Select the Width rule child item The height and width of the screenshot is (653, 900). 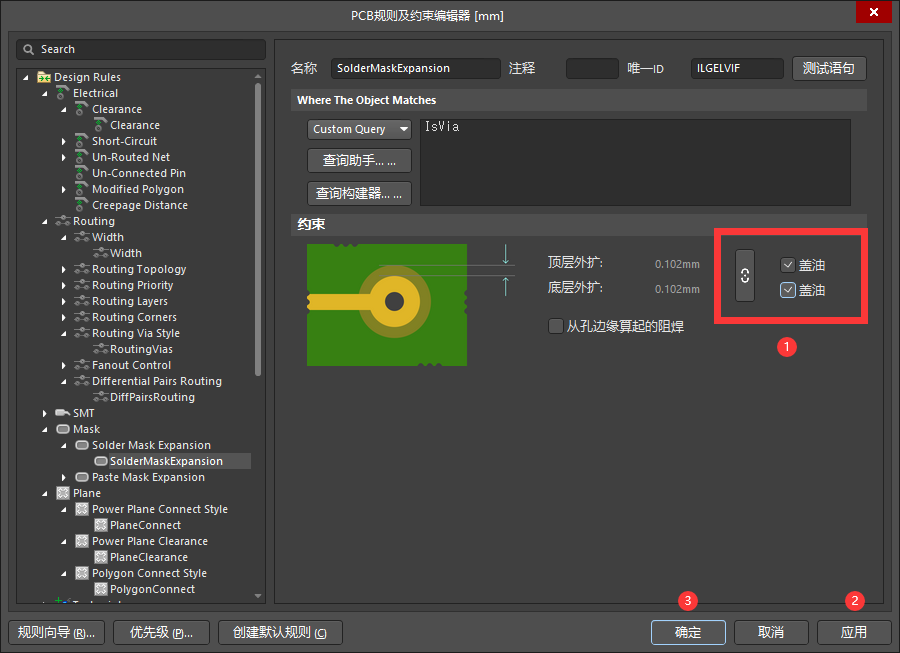(x=126, y=253)
